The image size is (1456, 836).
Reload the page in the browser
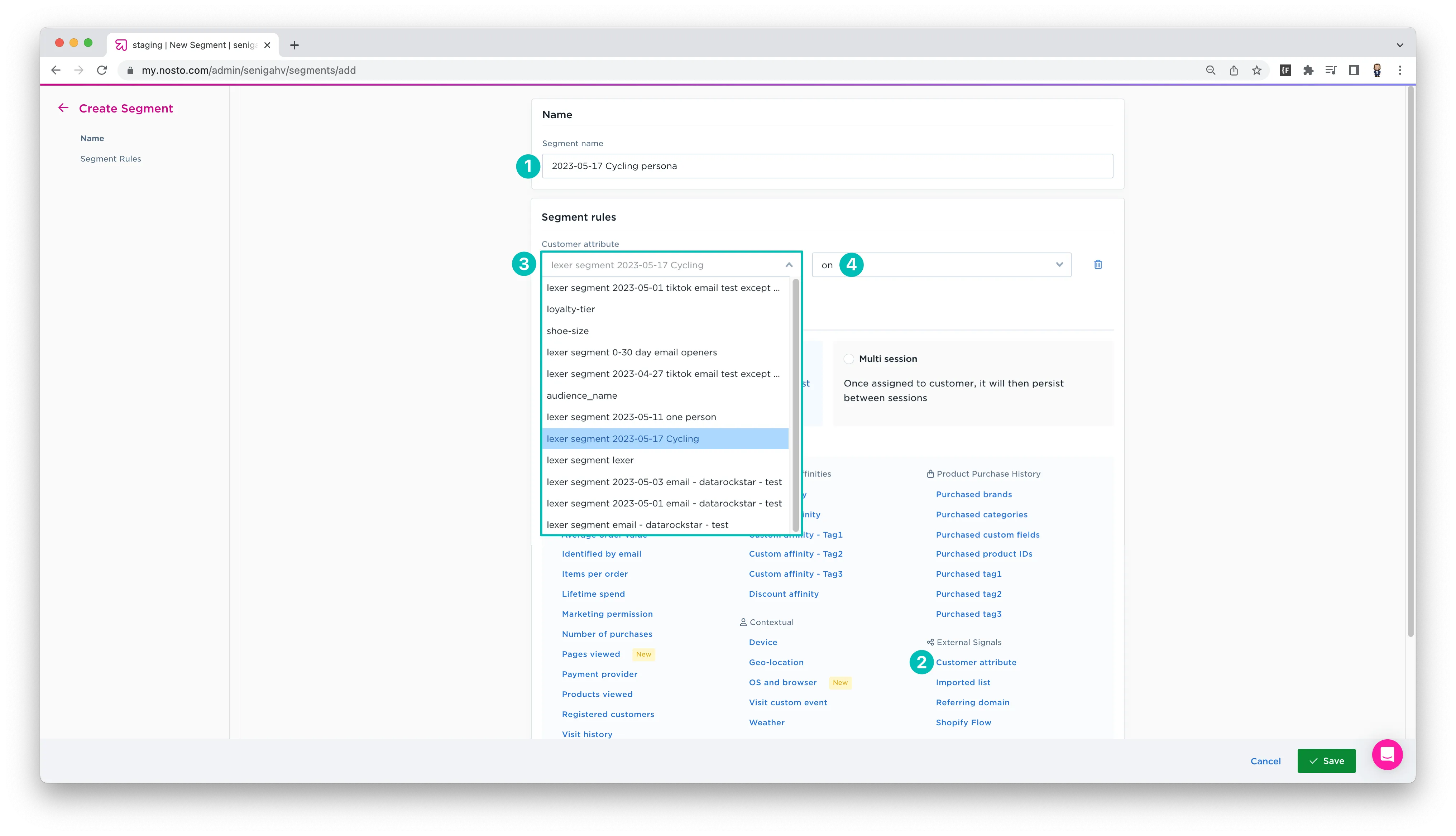click(x=102, y=70)
